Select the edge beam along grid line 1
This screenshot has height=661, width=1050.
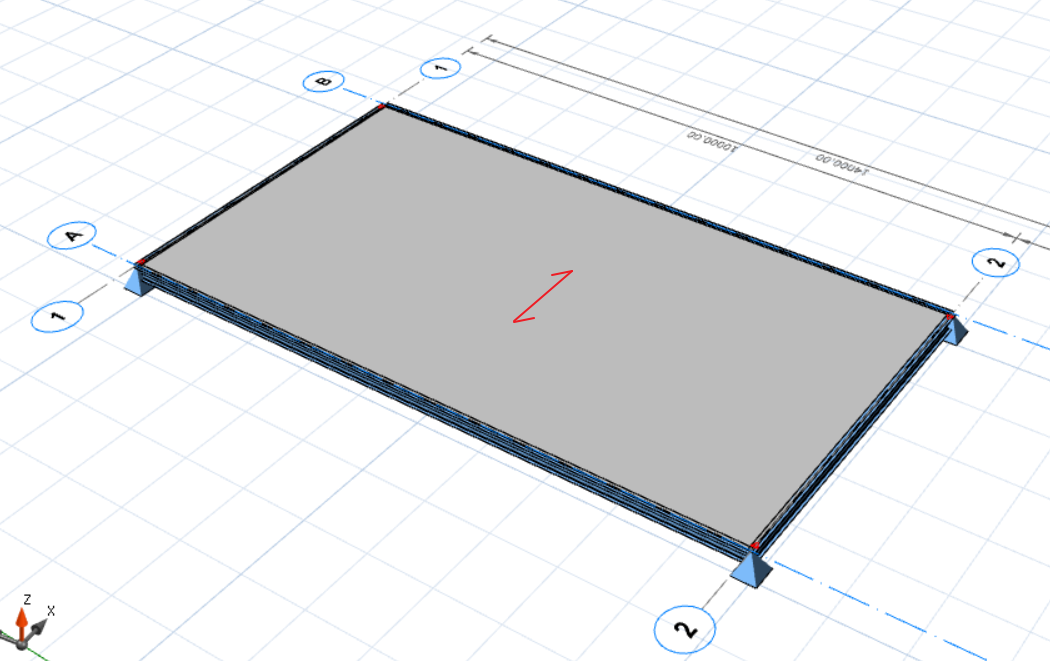click(260, 184)
